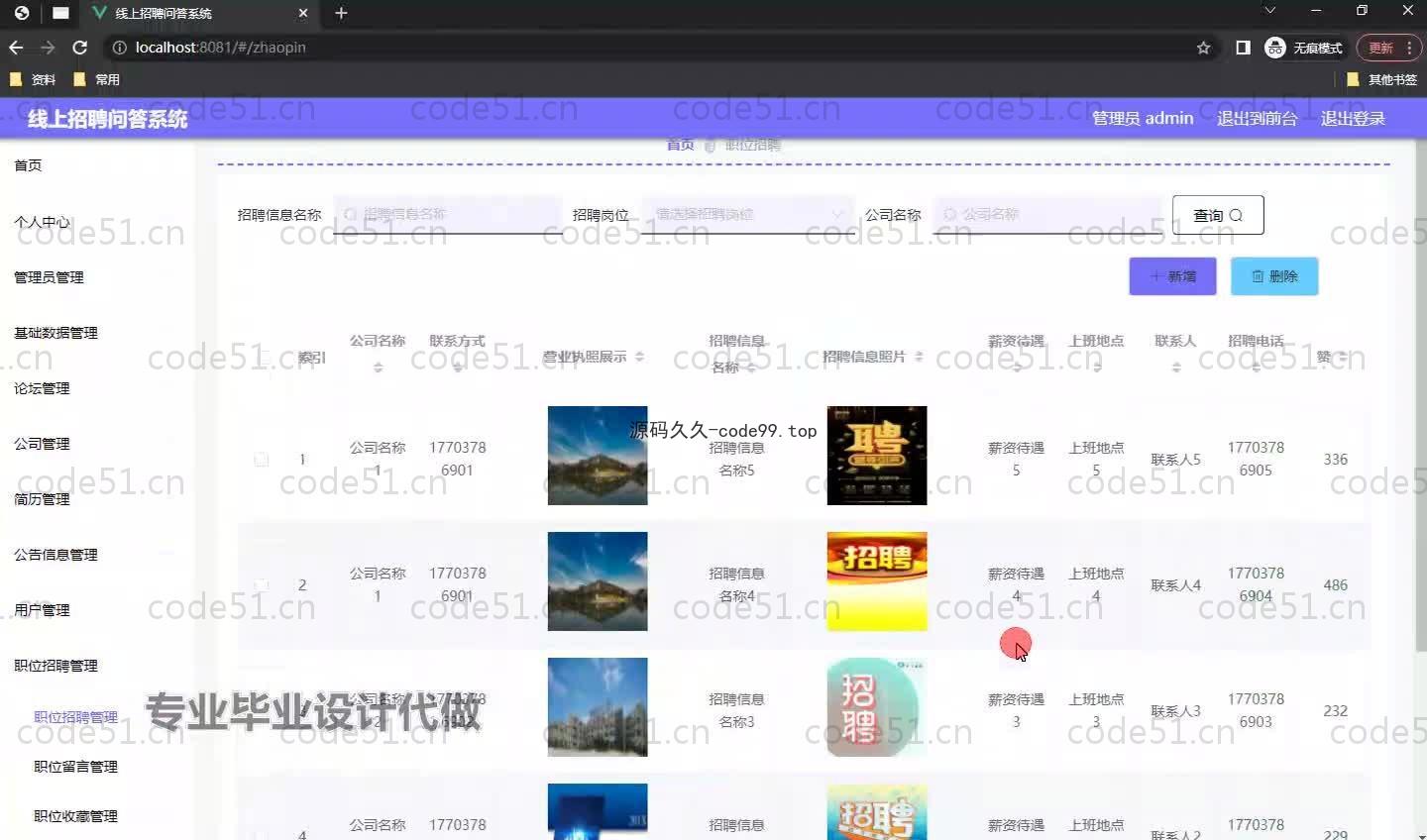This screenshot has width=1427, height=840.
Task: Sort by 营业执照展示 column arrows
Action: [639, 357]
